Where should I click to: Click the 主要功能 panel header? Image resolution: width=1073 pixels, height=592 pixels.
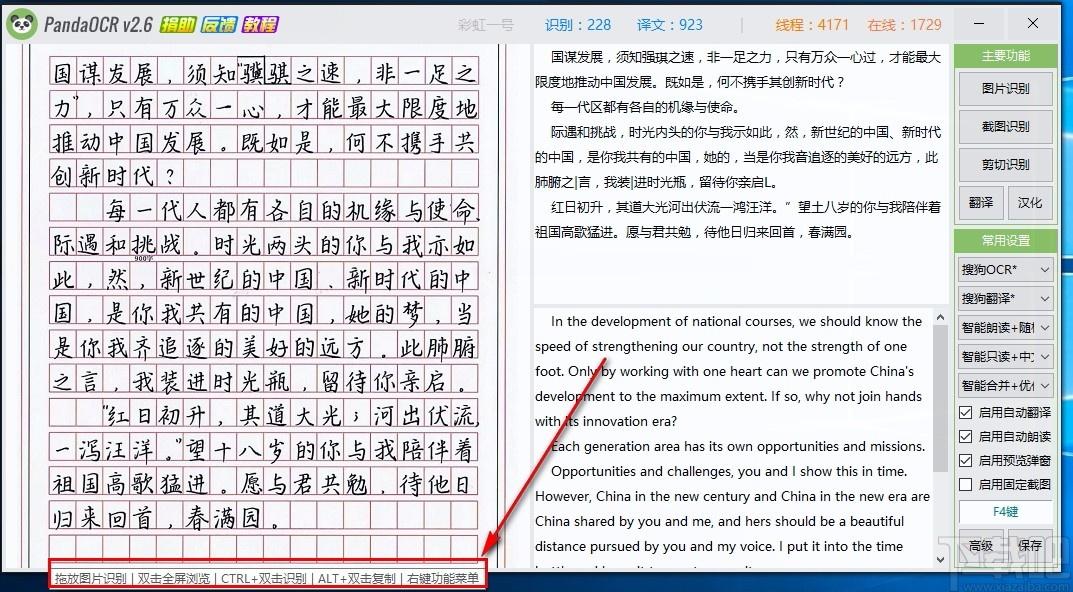coord(1005,56)
